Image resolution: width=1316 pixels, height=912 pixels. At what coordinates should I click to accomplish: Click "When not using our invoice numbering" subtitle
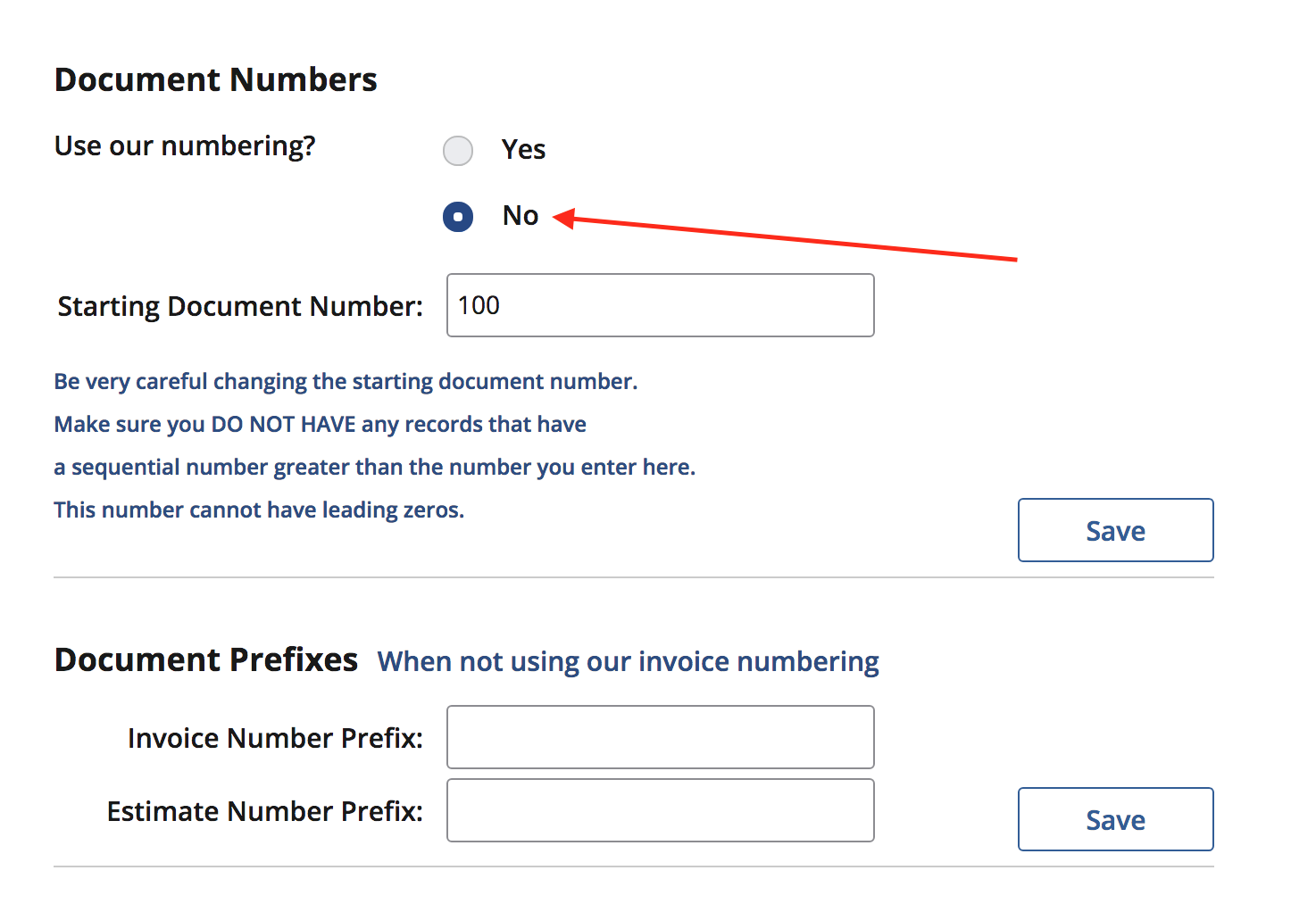click(628, 662)
